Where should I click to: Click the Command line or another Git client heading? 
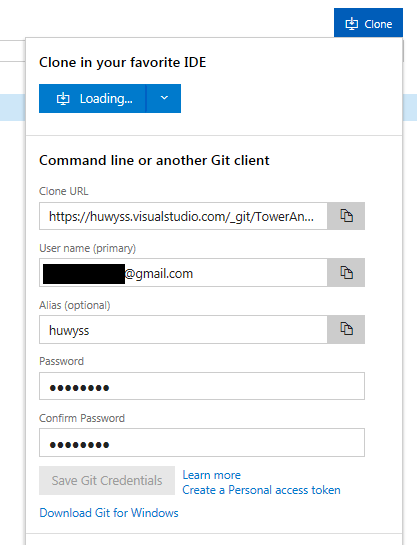154,160
